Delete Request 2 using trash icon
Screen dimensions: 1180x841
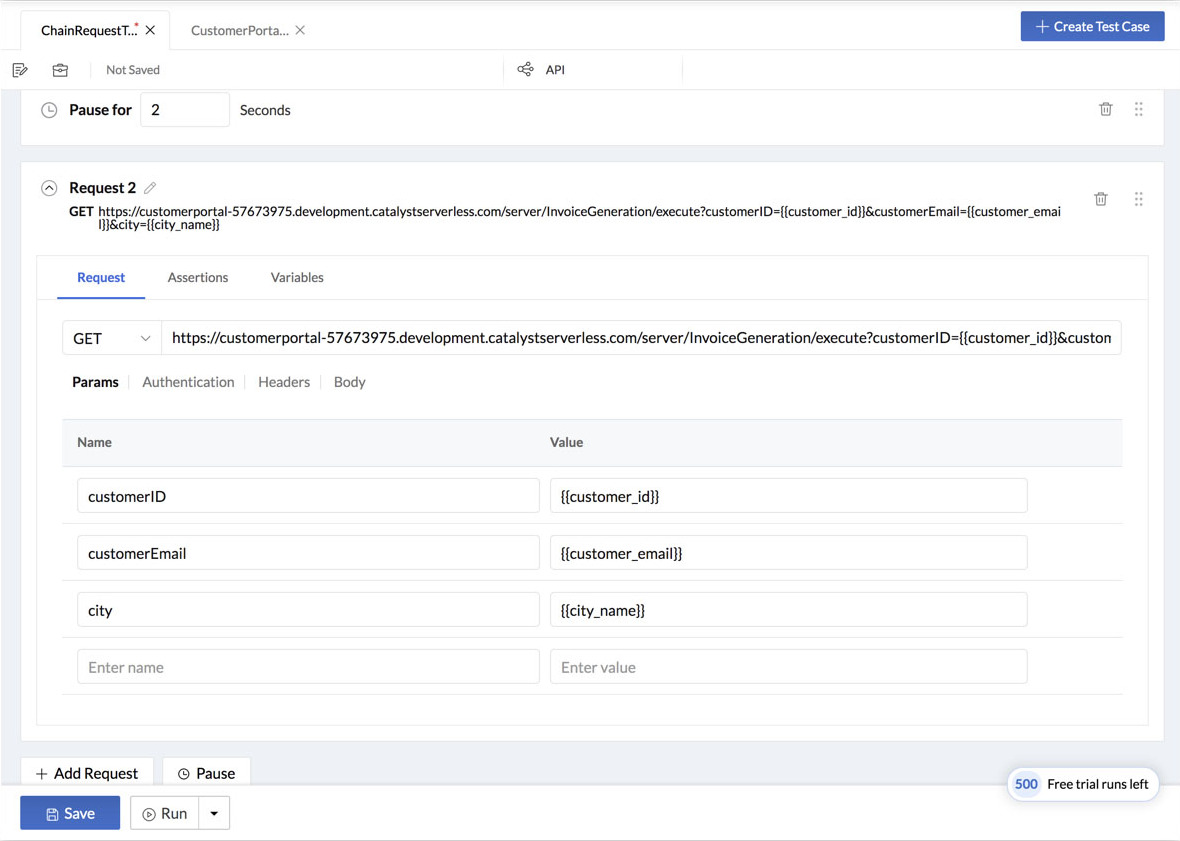pos(1100,199)
